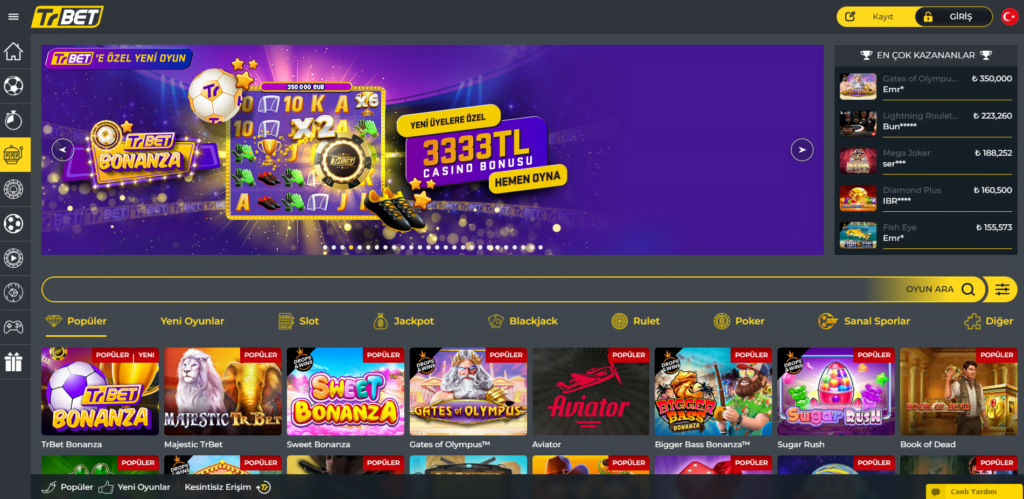This screenshot has width=1024, height=499.
Task: Open the game filter sliders icon
Action: [x=1002, y=289]
